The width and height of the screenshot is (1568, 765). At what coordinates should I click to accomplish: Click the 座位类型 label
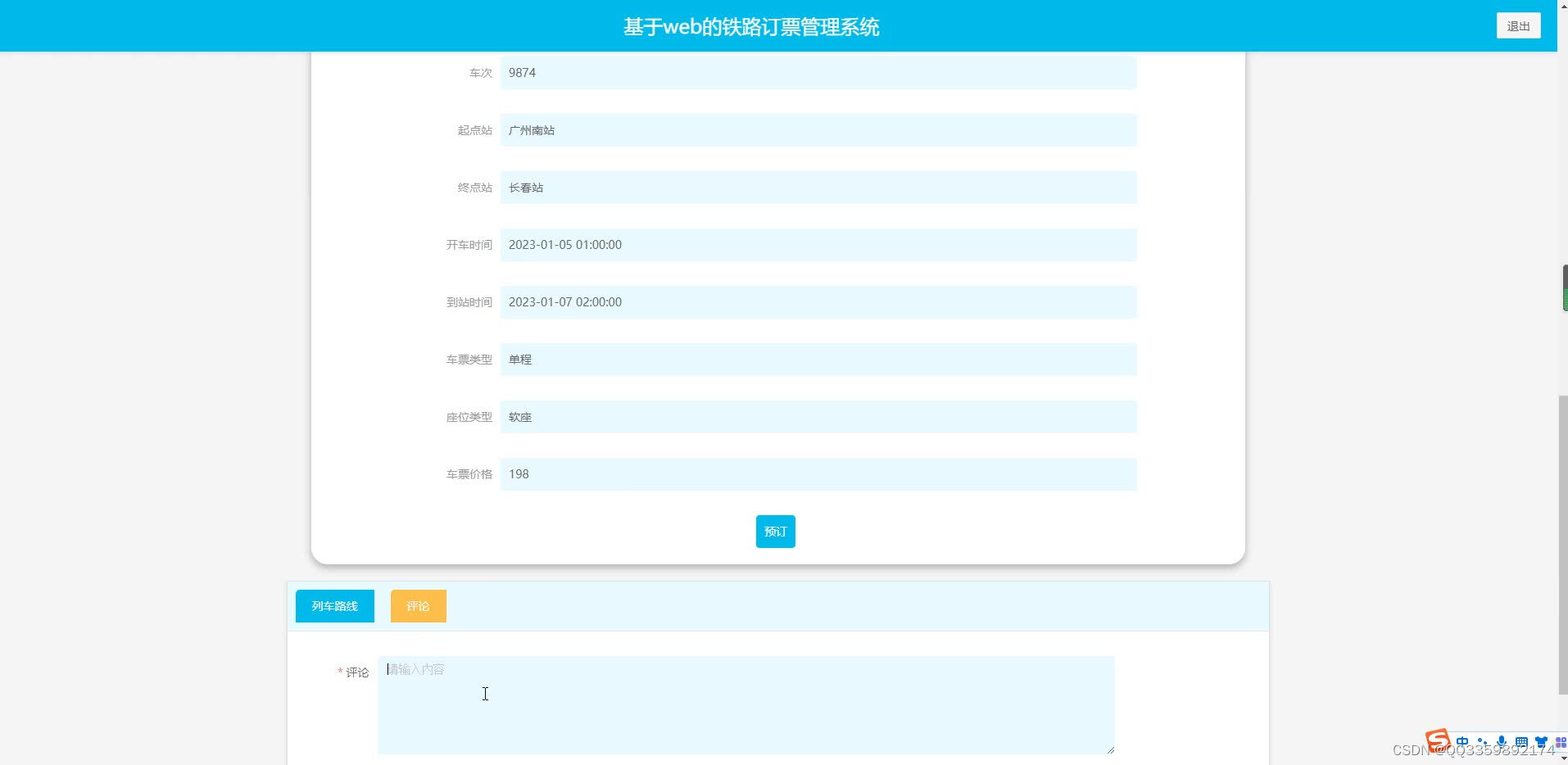tap(469, 417)
